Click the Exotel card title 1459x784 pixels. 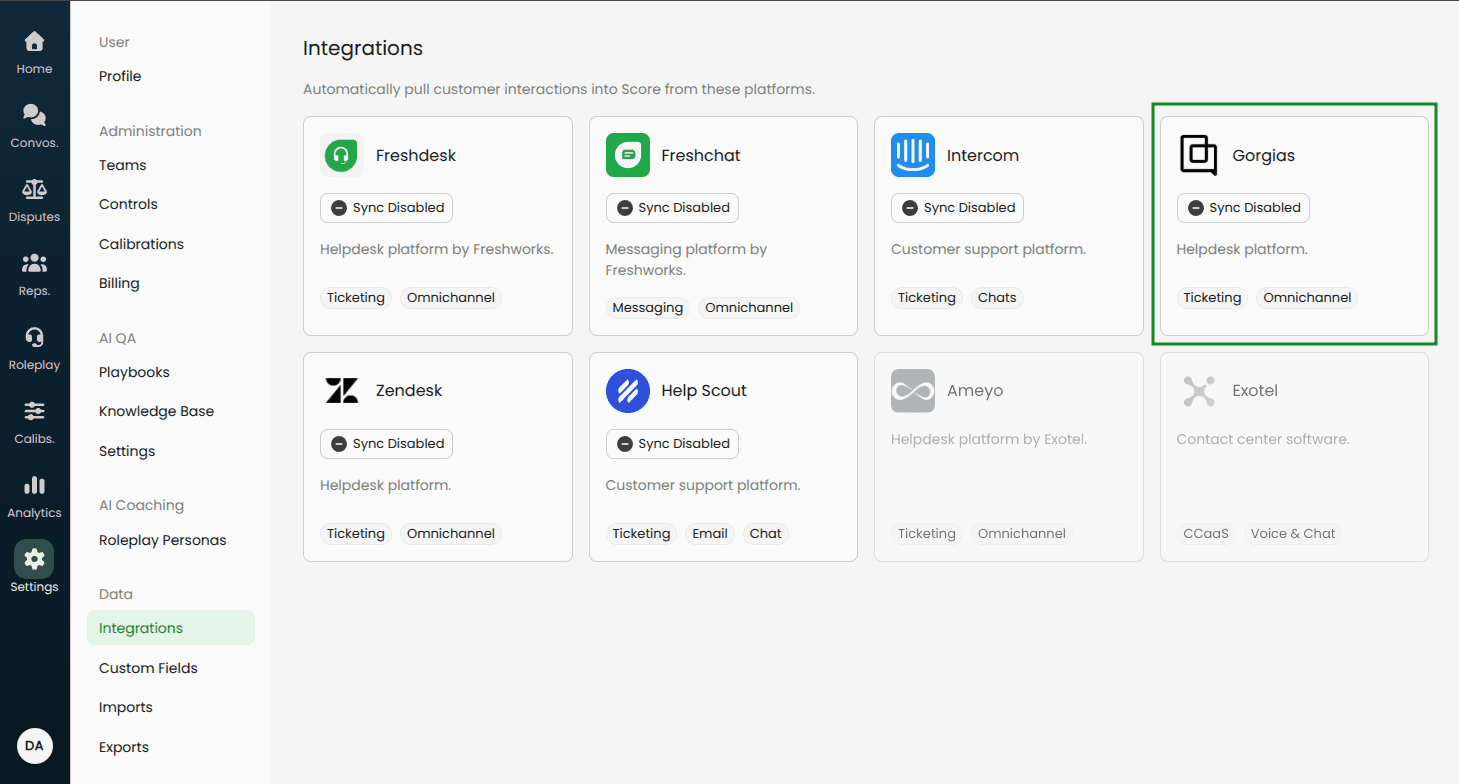[1255, 391]
